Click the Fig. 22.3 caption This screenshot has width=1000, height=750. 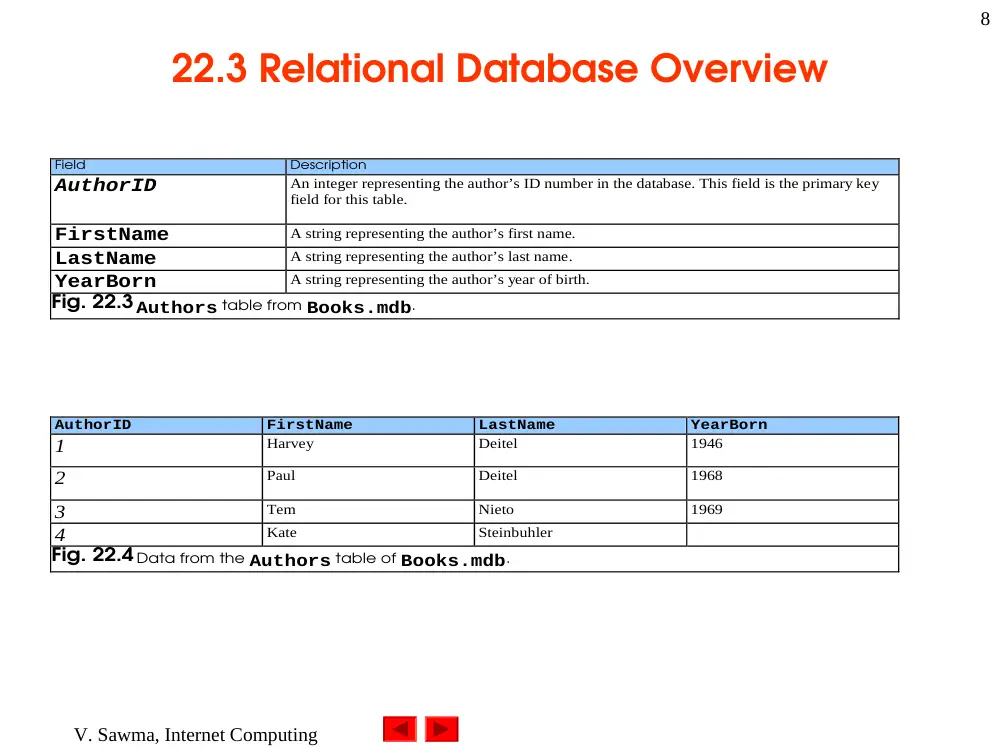tap(233, 304)
